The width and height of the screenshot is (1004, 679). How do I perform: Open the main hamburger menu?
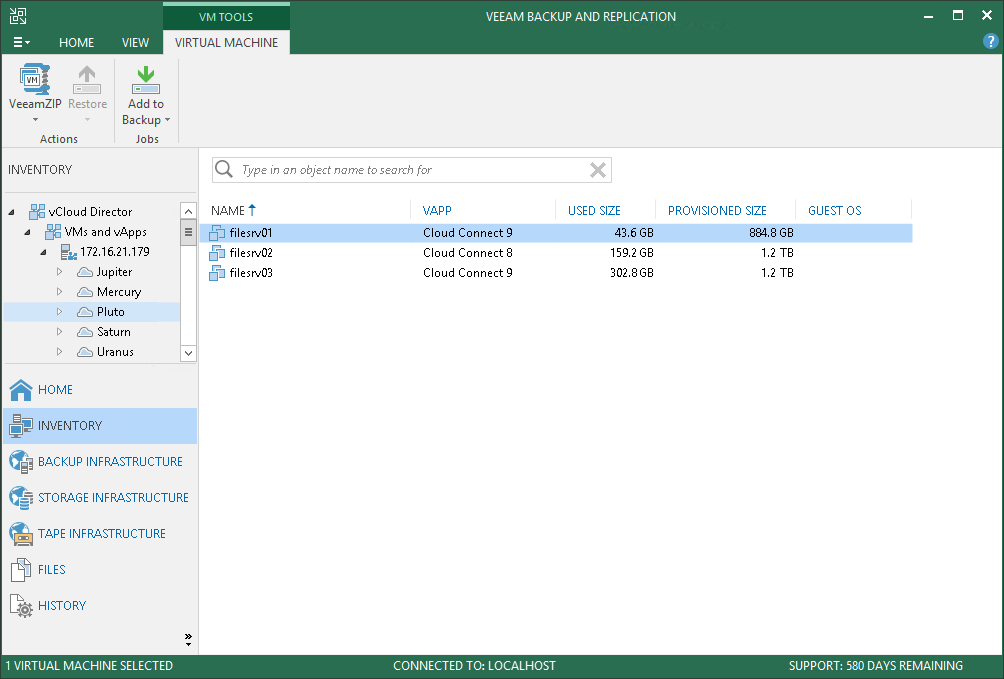pos(20,42)
